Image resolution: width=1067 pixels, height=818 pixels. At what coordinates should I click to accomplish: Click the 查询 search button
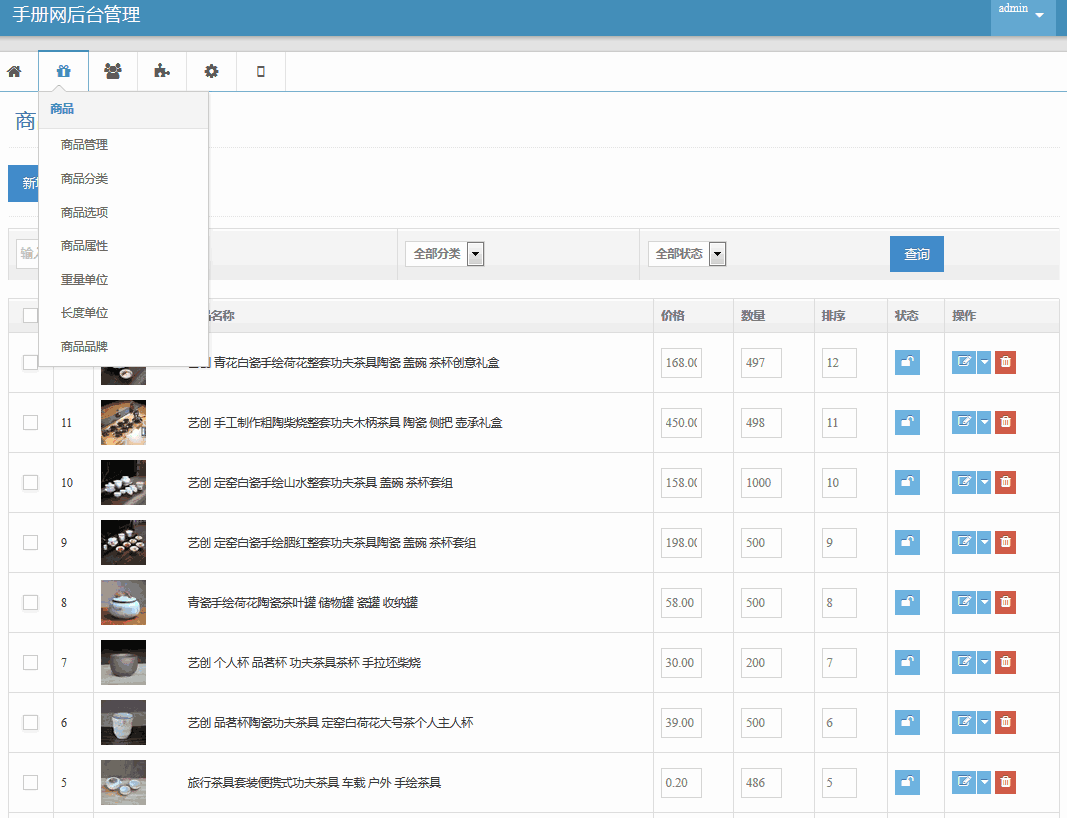(x=916, y=254)
